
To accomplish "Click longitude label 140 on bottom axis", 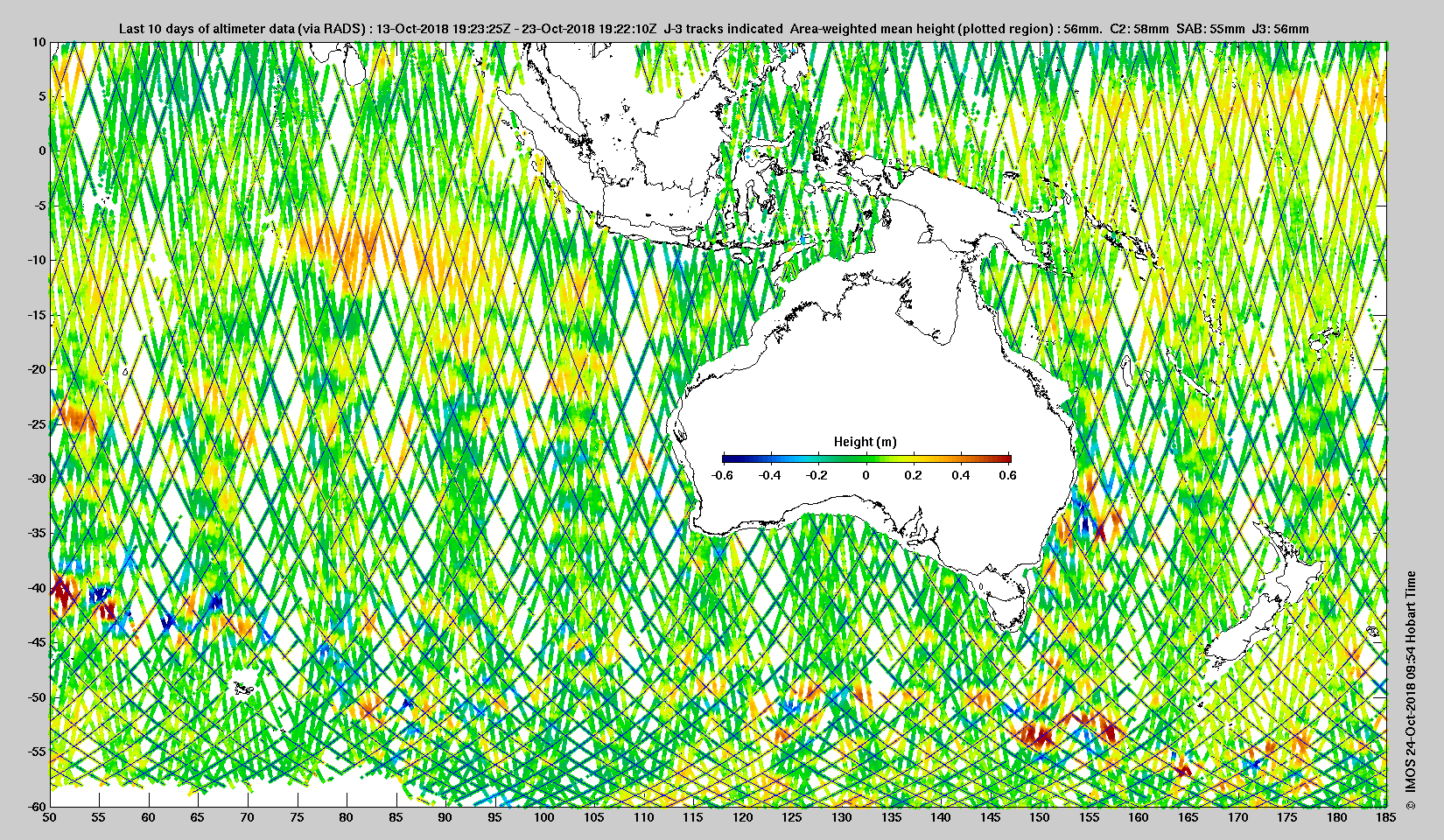I will tap(941, 818).
